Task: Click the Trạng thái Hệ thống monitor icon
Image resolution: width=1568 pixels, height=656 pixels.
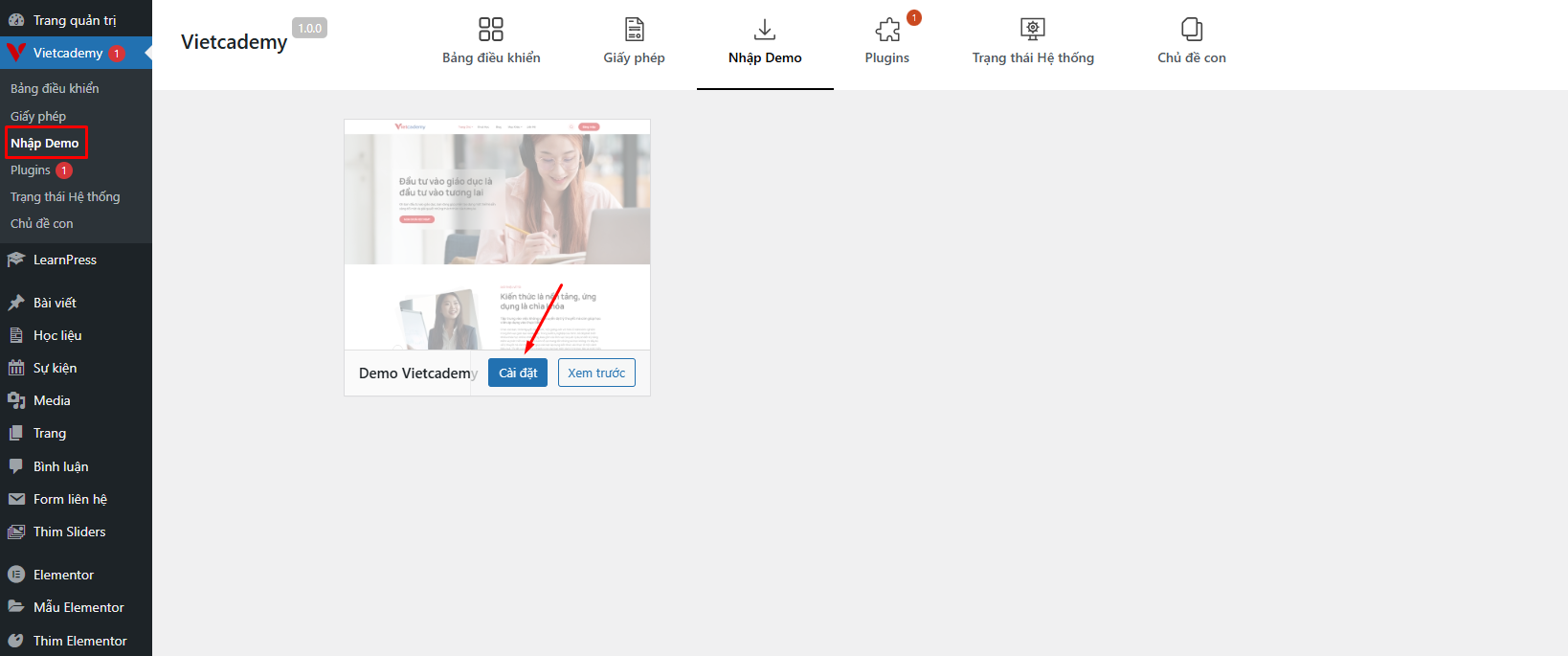Action: 1033,29
